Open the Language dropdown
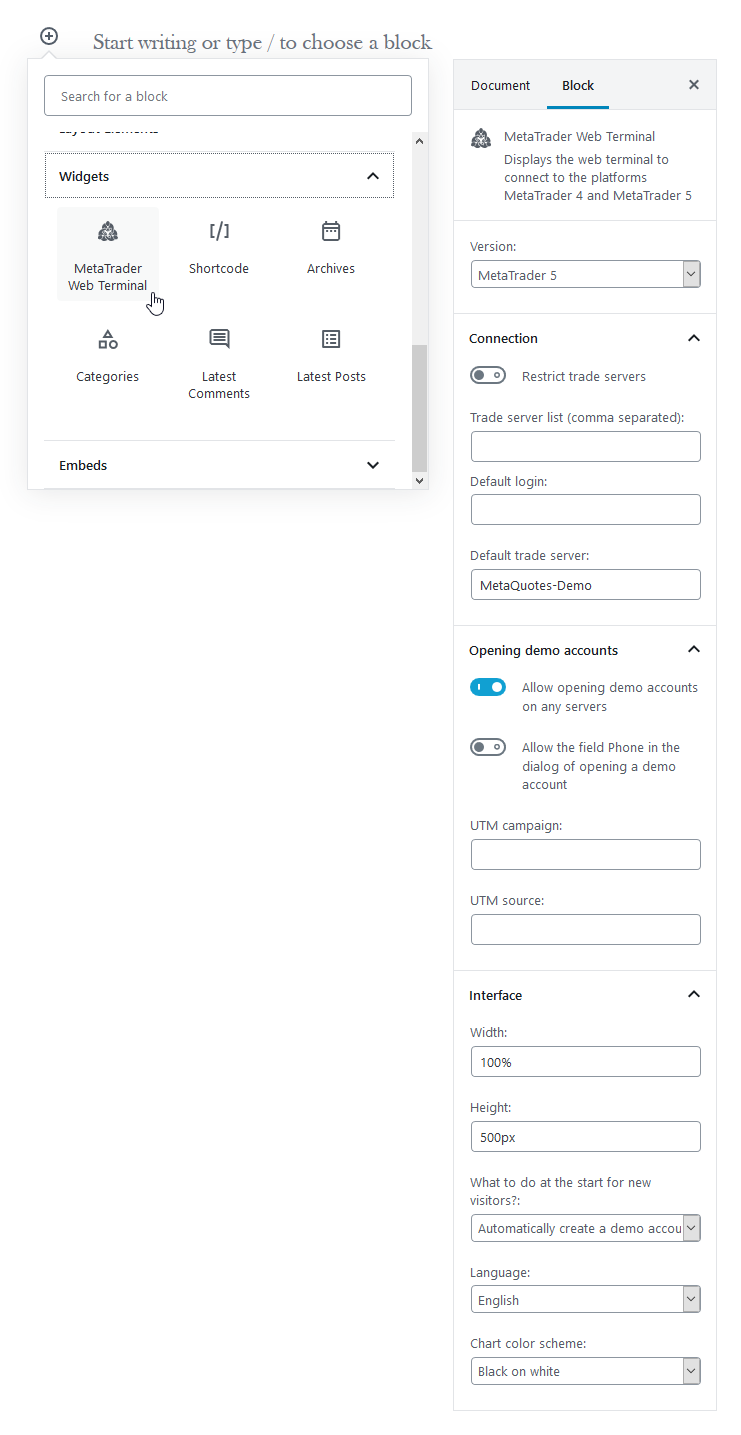This screenshot has width=741, height=1435. (x=585, y=1300)
